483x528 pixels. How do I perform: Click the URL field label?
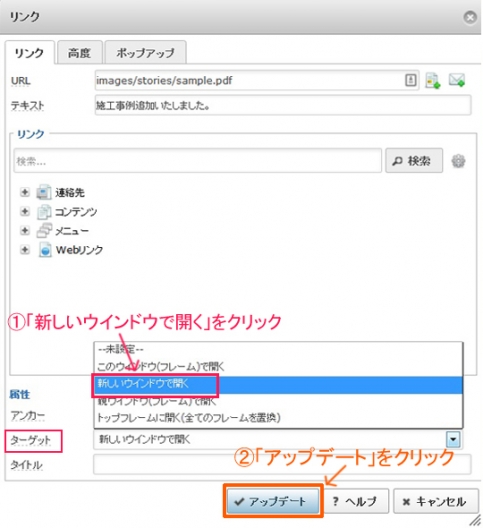click(x=21, y=81)
